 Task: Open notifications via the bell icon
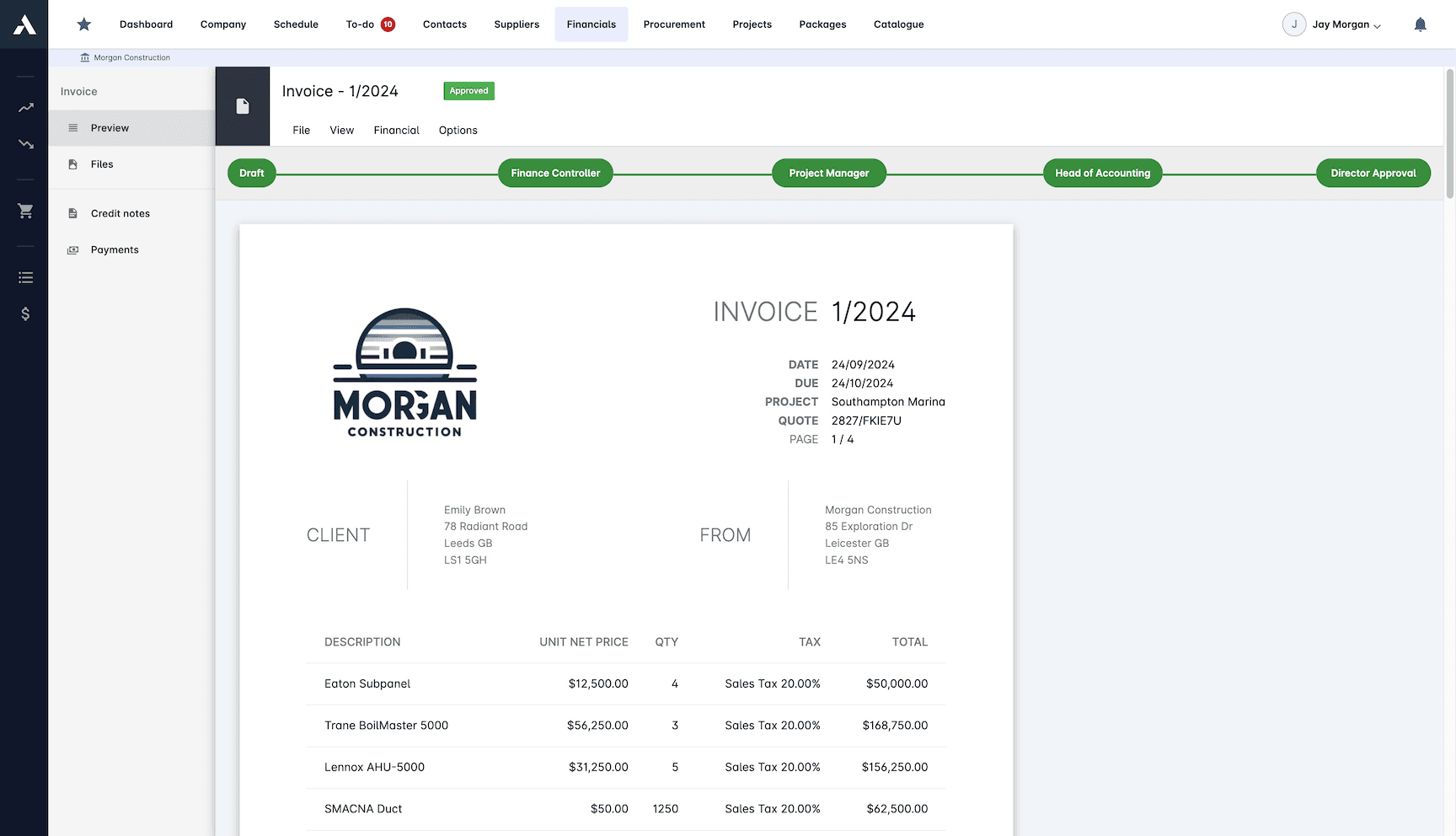1421,24
